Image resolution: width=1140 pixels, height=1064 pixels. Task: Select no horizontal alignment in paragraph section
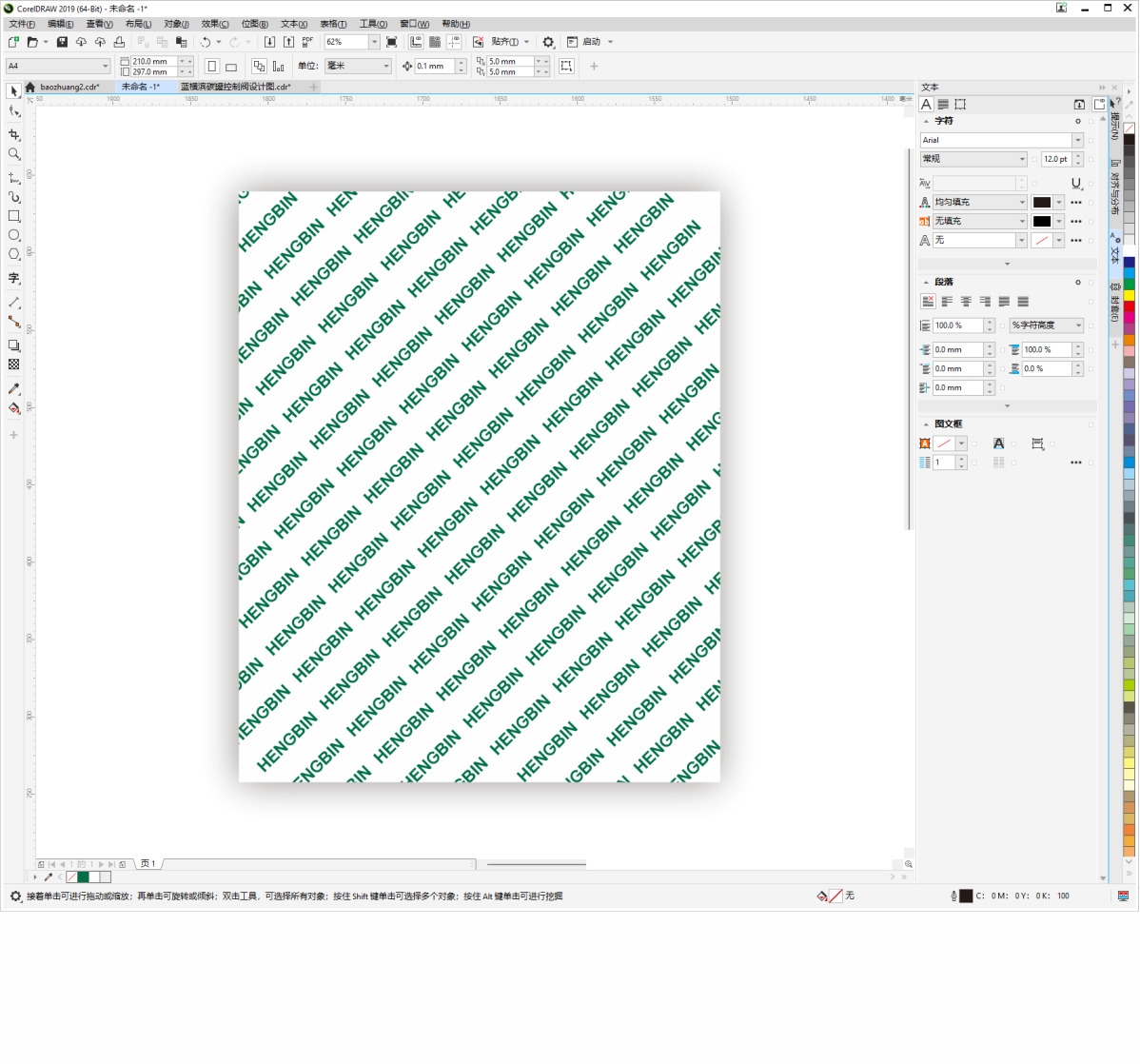coord(928,301)
